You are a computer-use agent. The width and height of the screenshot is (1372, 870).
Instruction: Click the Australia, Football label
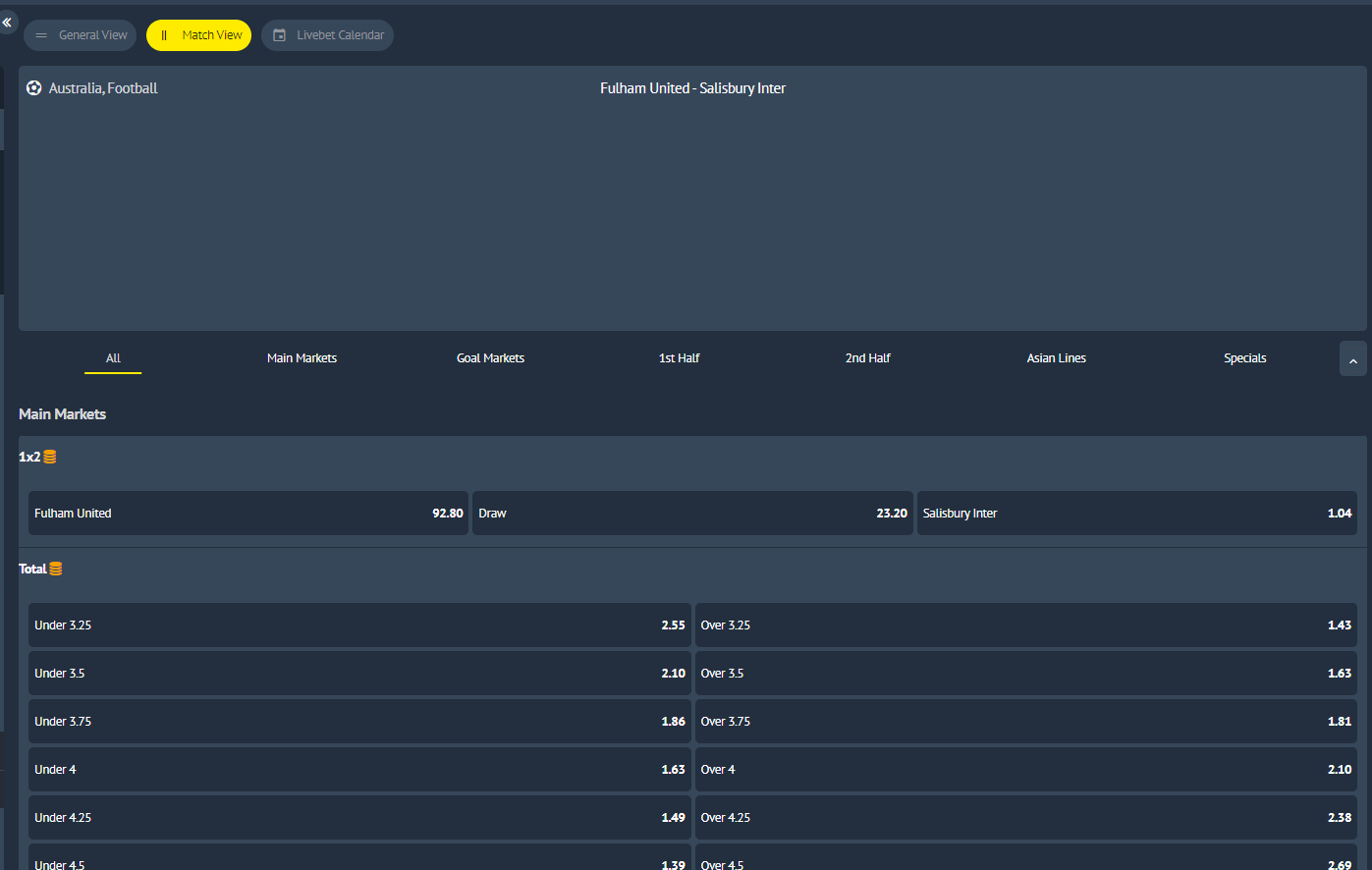[103, 88]
